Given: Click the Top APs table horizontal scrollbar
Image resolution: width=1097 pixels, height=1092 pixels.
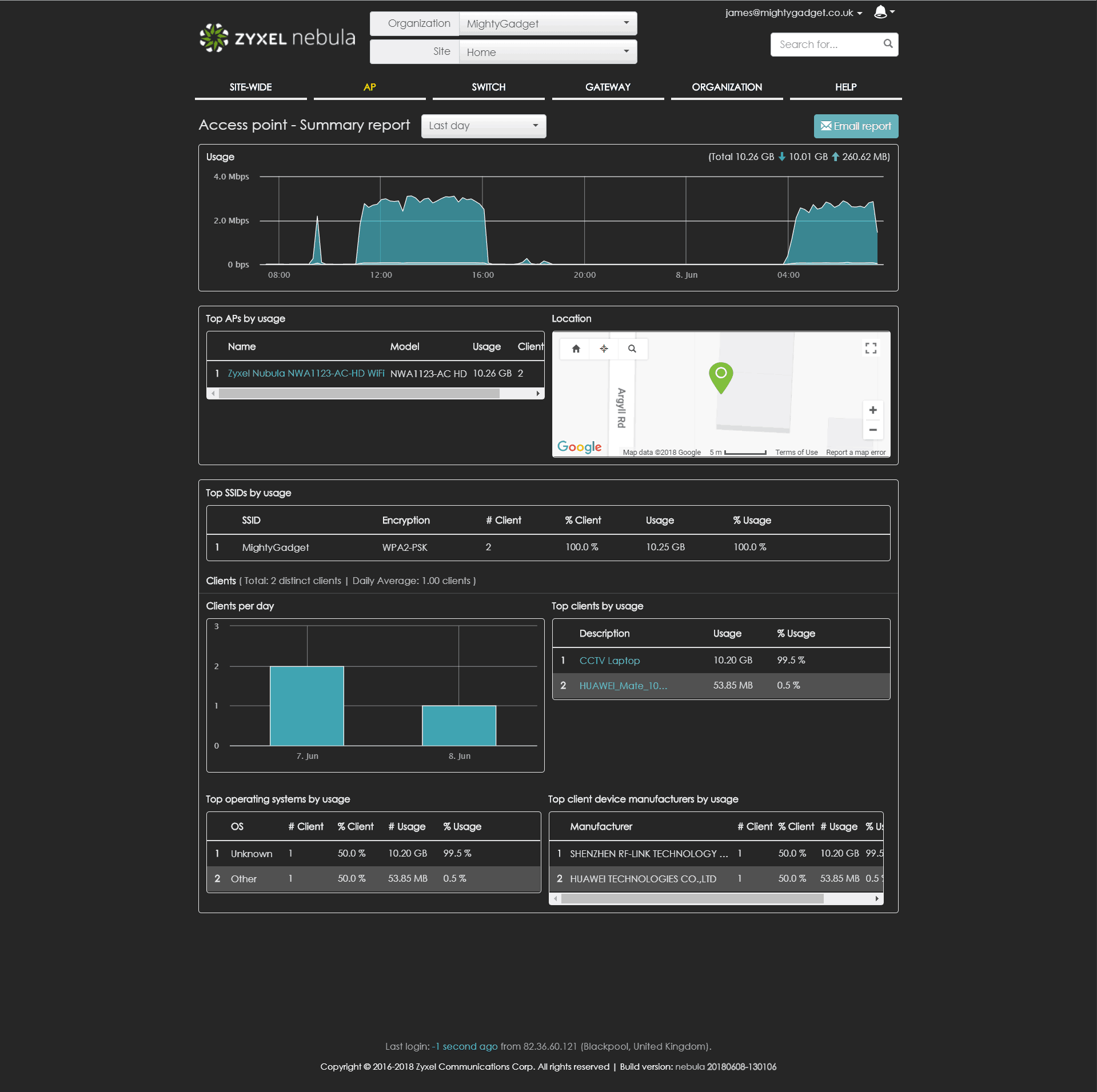Looking at the screenshot, I should (x=359, y=393).
